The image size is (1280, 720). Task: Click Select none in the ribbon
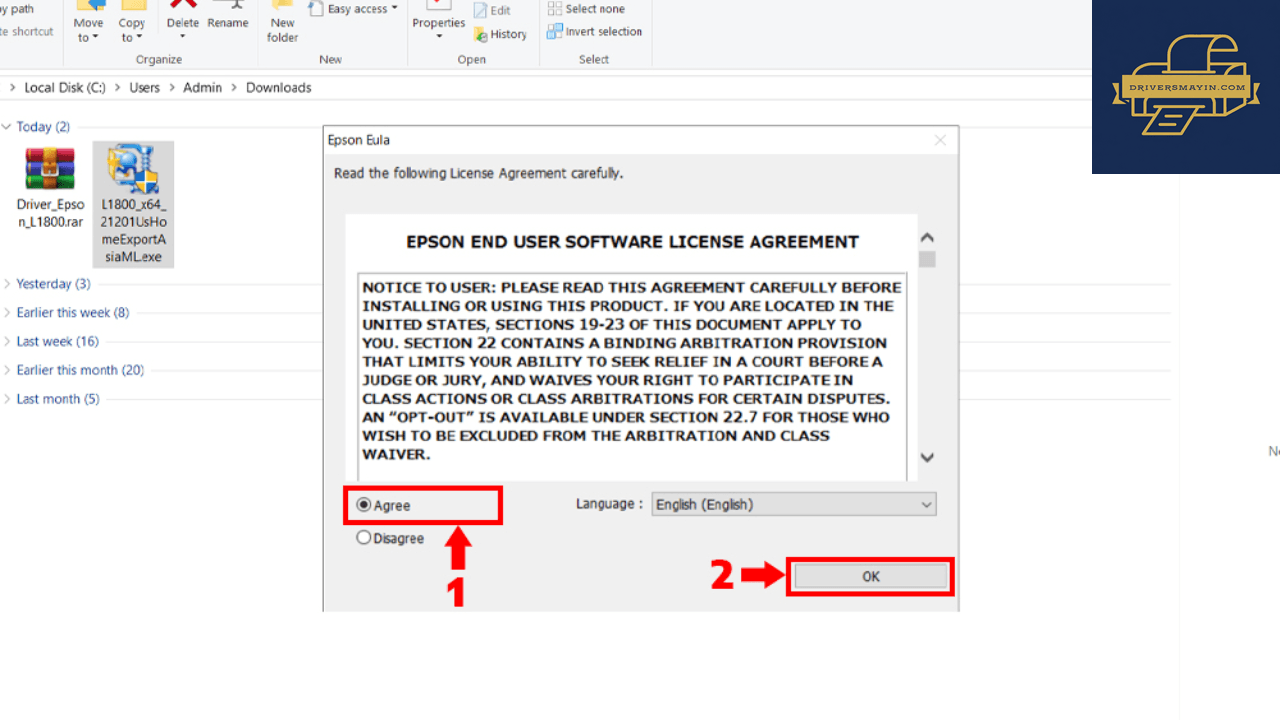[586, 9]
